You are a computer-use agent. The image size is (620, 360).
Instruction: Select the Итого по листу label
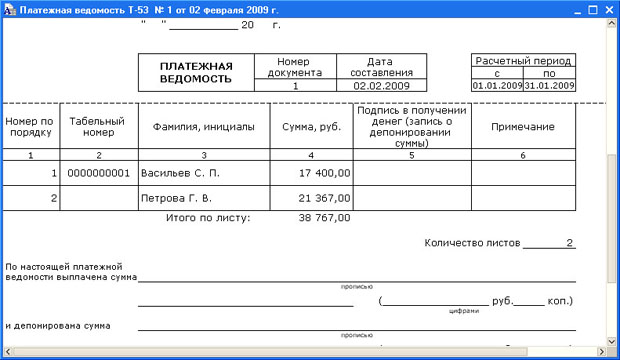pos(208,218)
